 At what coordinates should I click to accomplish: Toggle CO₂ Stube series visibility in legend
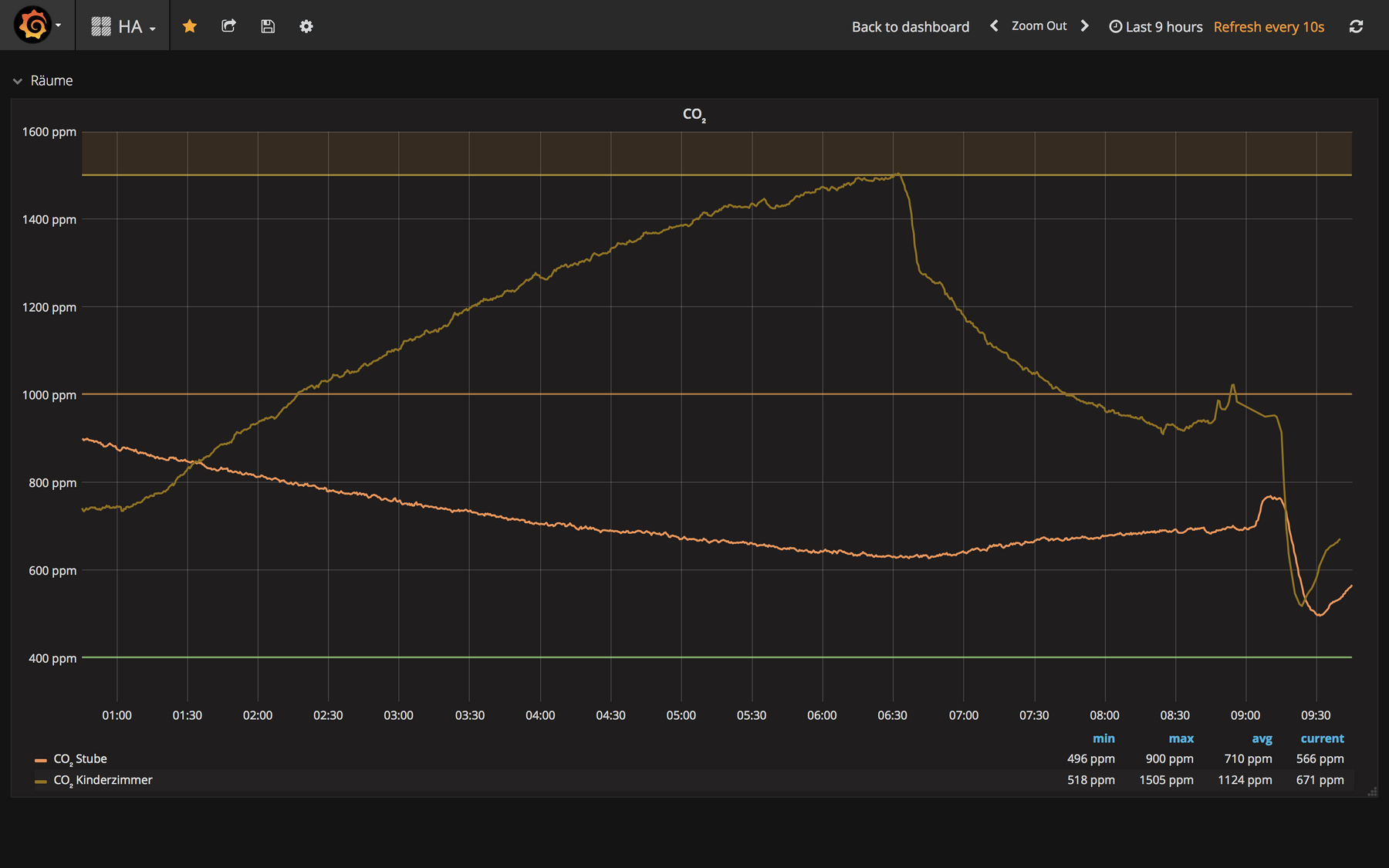[80, 759]
